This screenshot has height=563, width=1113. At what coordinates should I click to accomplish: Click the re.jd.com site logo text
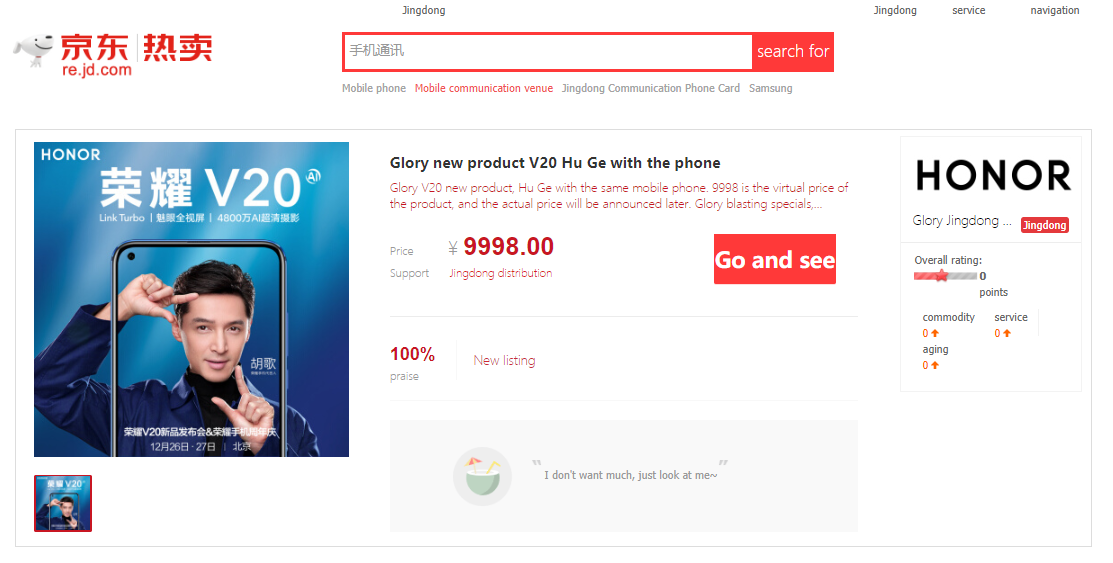[97, 70]
